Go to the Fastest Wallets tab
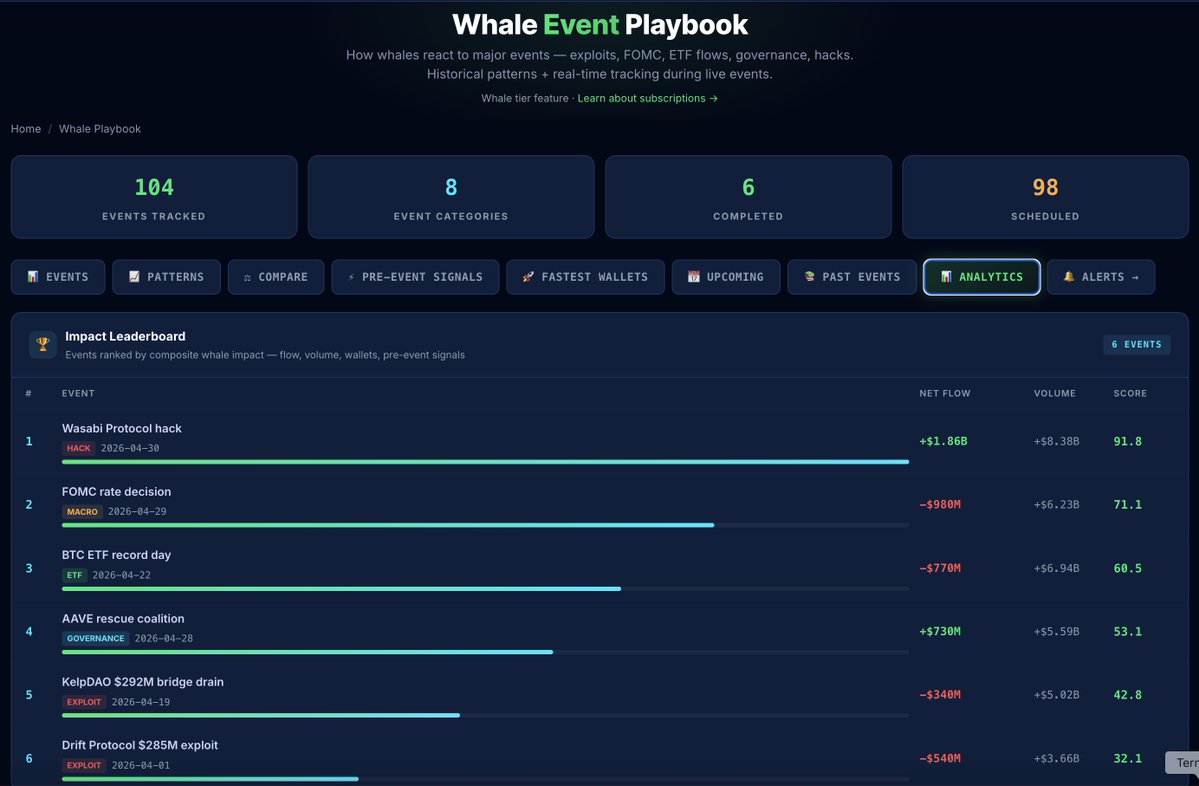1199x786 pixels. 586,277
